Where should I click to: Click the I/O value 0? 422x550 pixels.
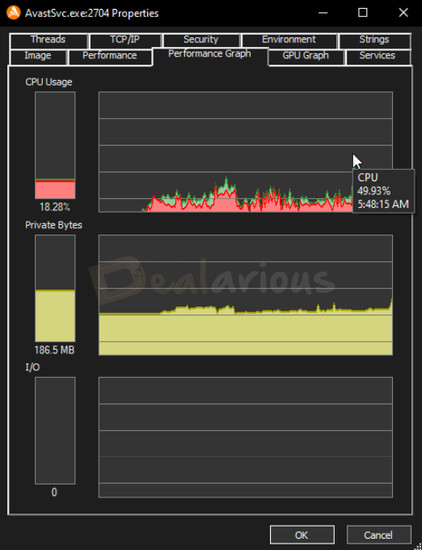point(54,492)
